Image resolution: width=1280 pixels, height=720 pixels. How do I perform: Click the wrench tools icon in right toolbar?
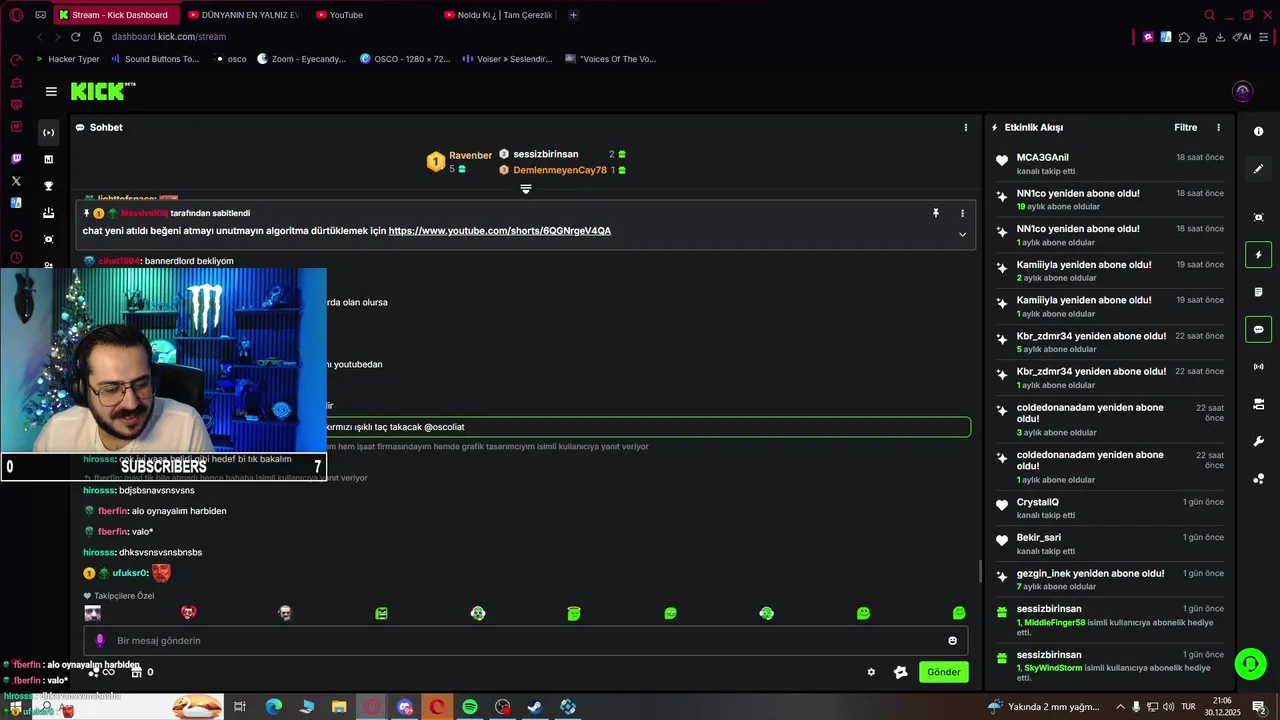[1258, 441]
